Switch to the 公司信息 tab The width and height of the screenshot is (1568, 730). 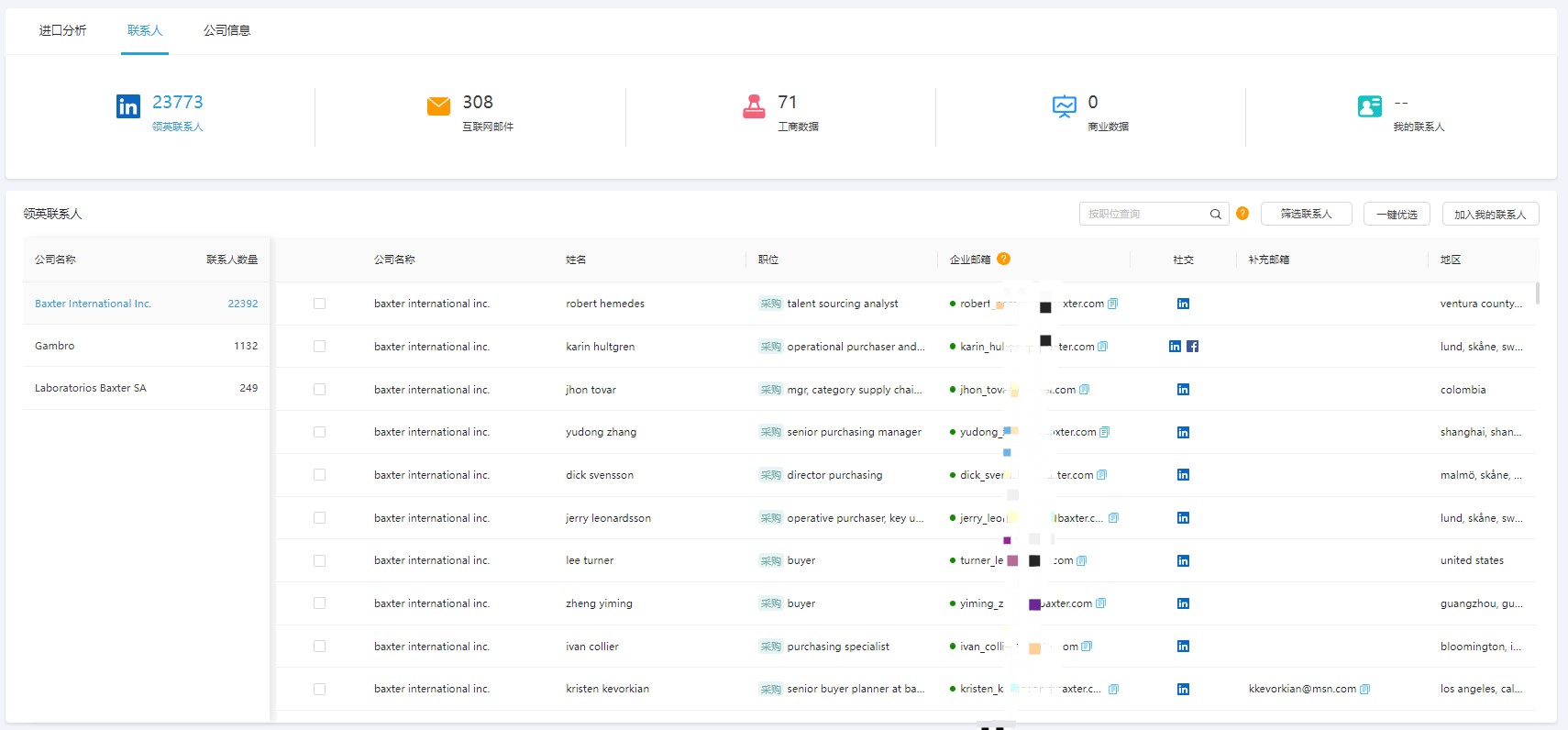coord(226,30)
